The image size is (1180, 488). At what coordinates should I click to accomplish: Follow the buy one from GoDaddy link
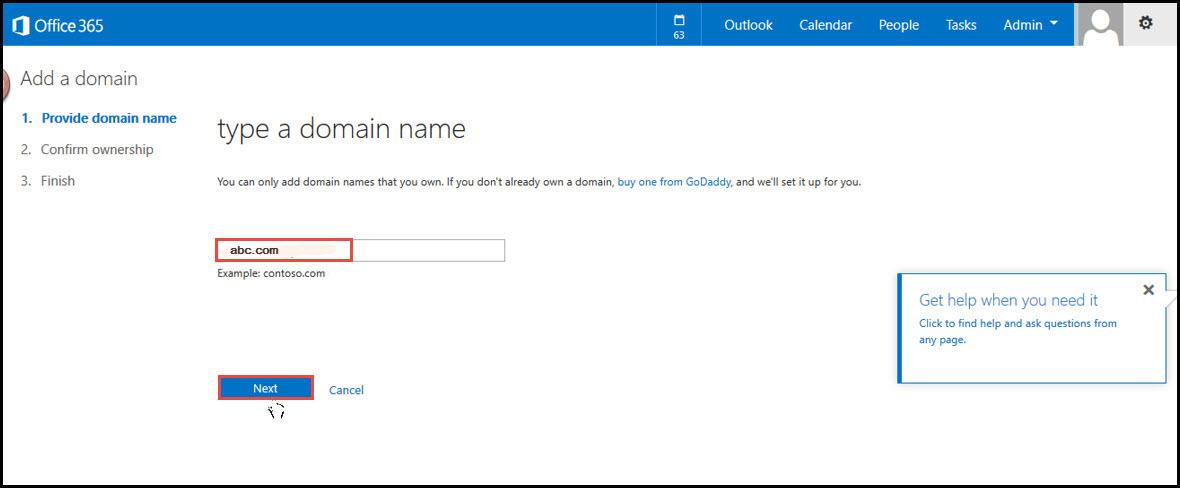(x=674, y=182)
